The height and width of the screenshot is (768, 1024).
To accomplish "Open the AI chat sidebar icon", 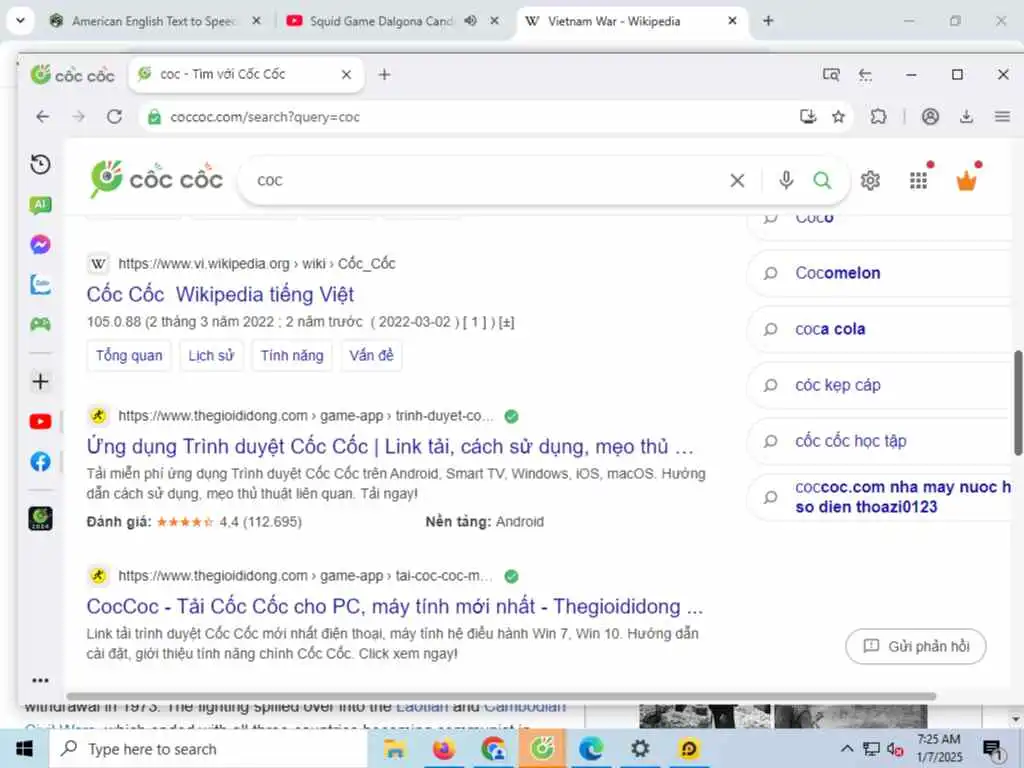I will pos(40,205).
